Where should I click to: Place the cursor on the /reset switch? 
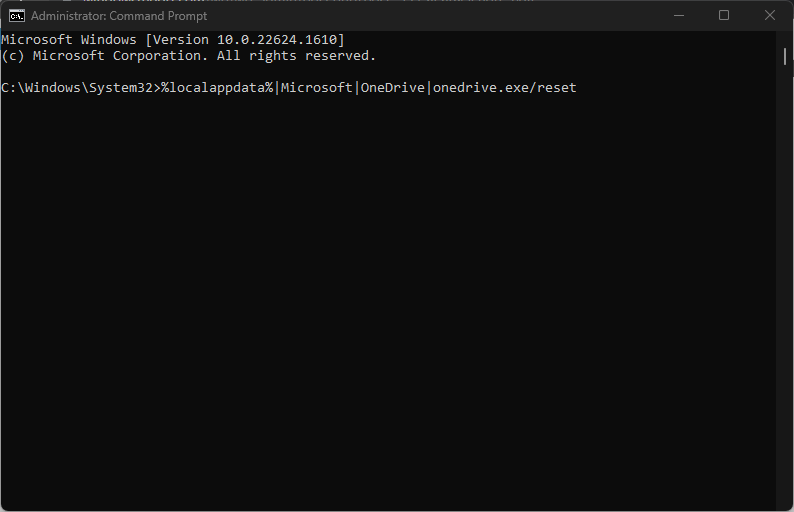(x=552, y=88)
